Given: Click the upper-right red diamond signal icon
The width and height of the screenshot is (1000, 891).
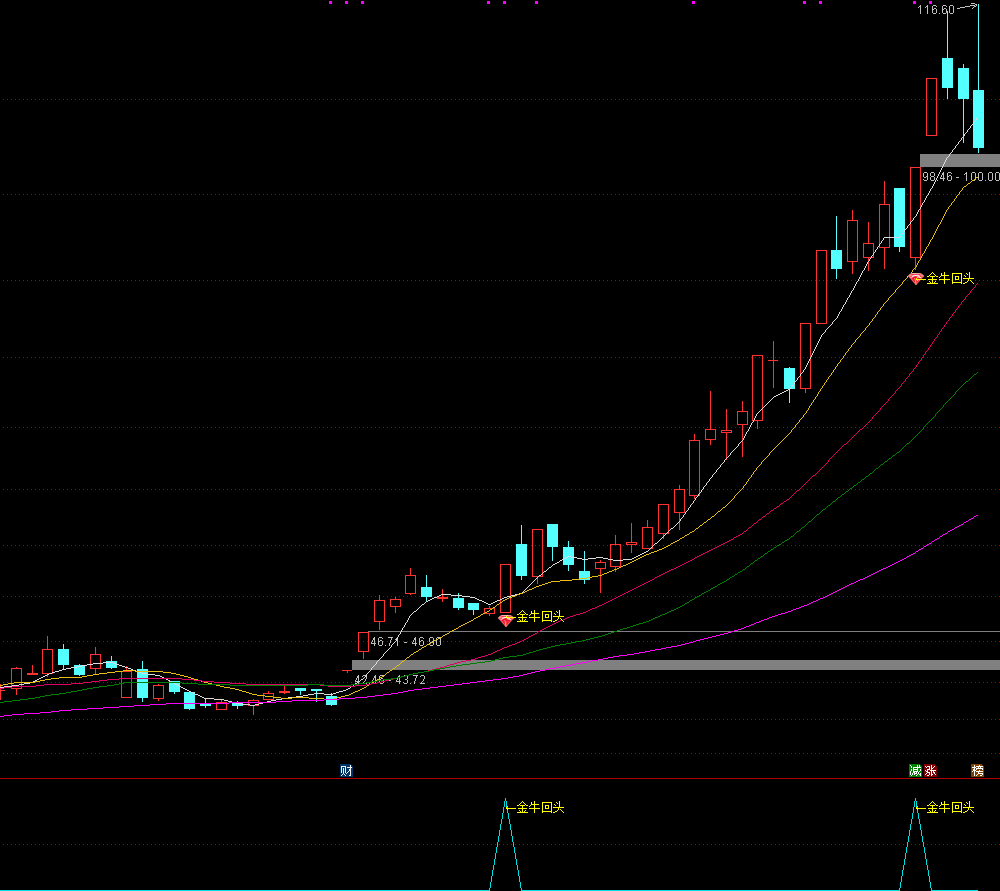Looking at the screenshot, I should coord(916,279).
